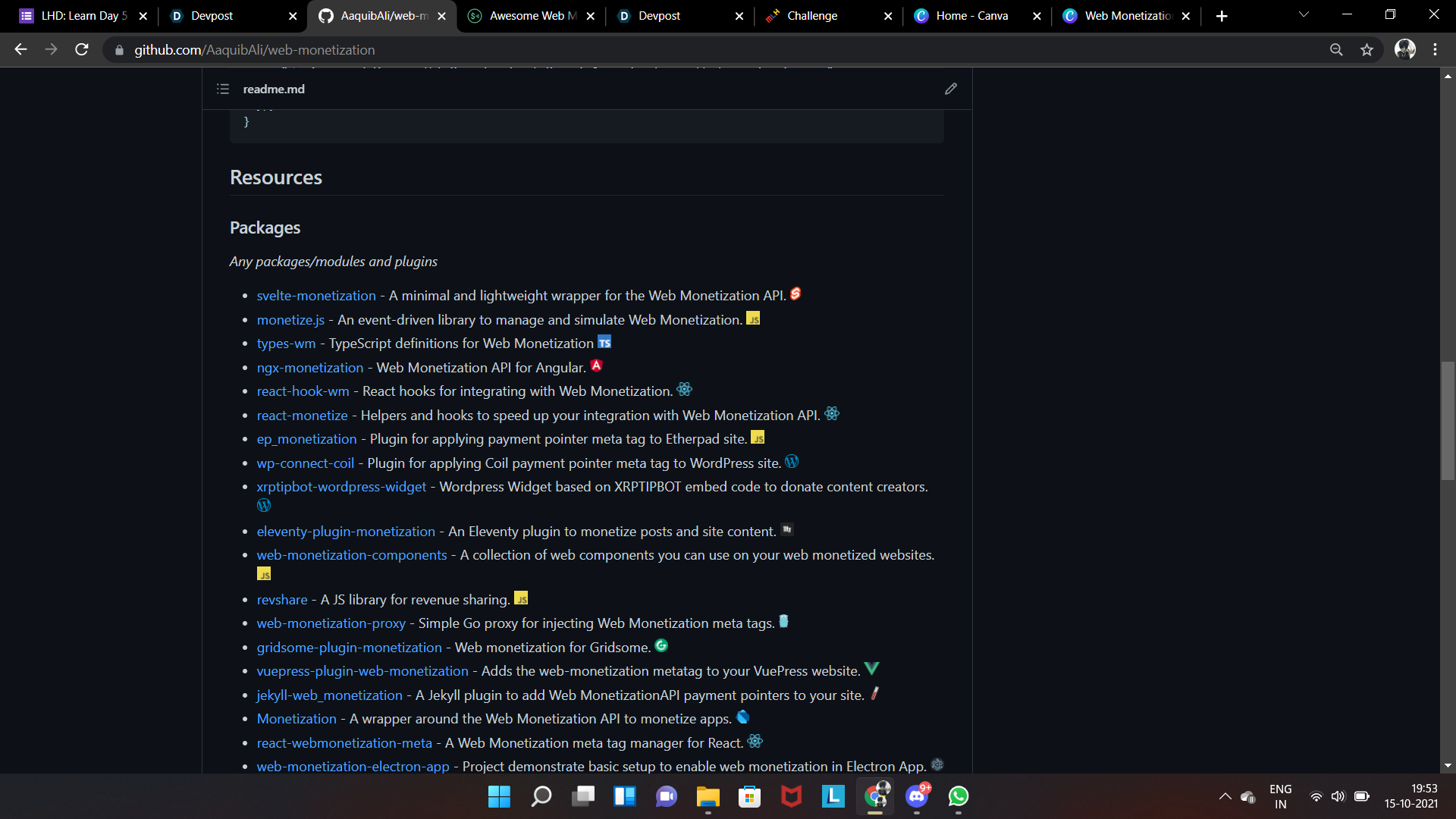Open a new browser tab

tap(1222, 16)
